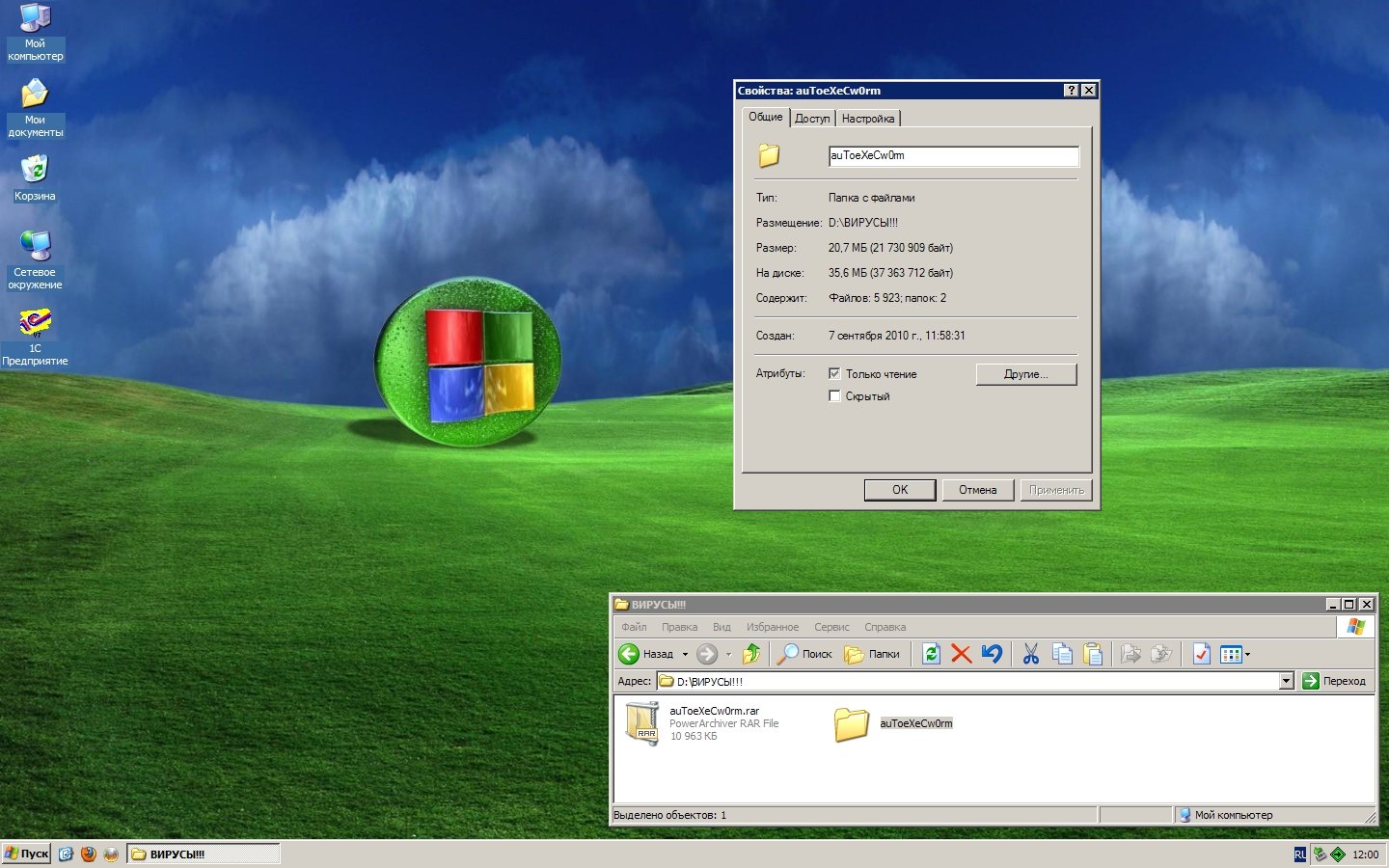
Task: Click the Другие... attributes button
Action: pos(1025,374)
